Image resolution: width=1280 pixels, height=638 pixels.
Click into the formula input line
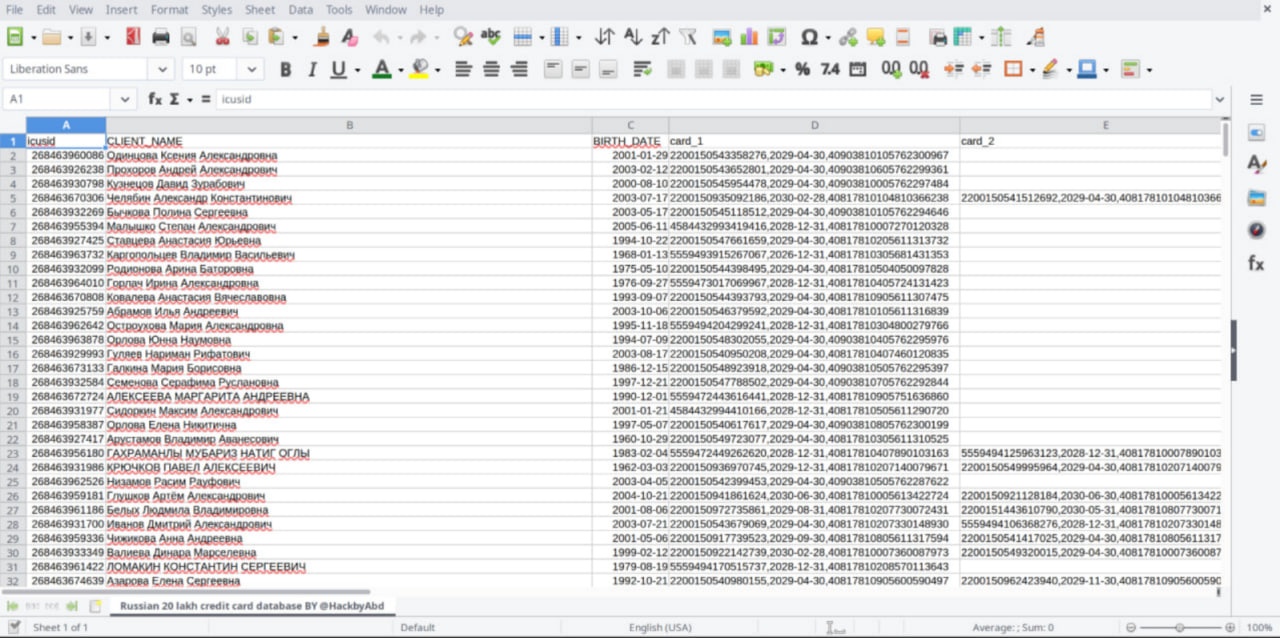coord(713,99)
